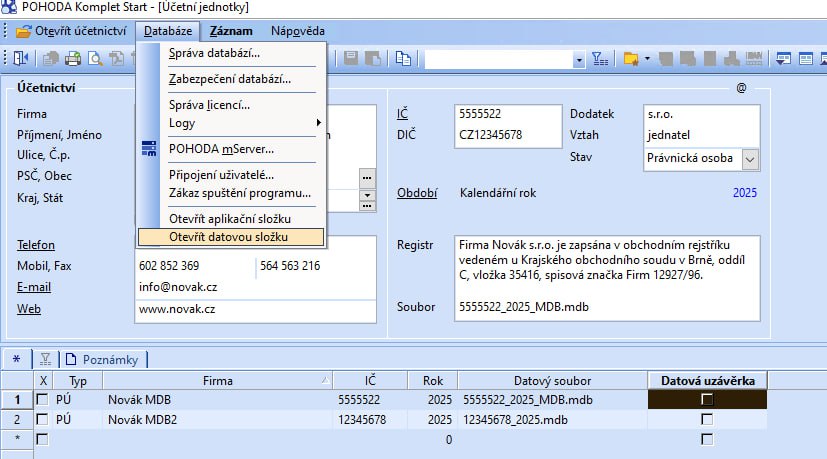Click the Web label link
Screen dimensions: 827x459
pyautogui.click(x=28, y=309)
